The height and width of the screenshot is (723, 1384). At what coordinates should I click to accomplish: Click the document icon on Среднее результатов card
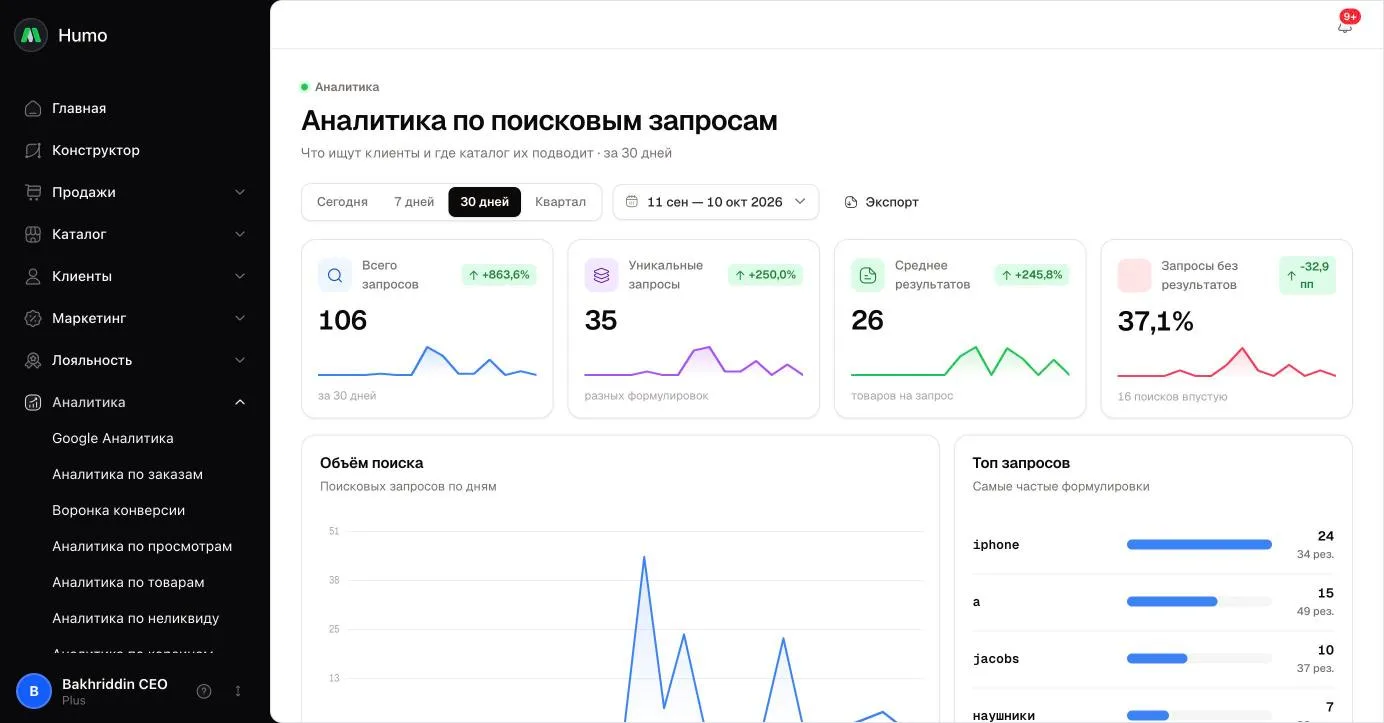(868, 275)
